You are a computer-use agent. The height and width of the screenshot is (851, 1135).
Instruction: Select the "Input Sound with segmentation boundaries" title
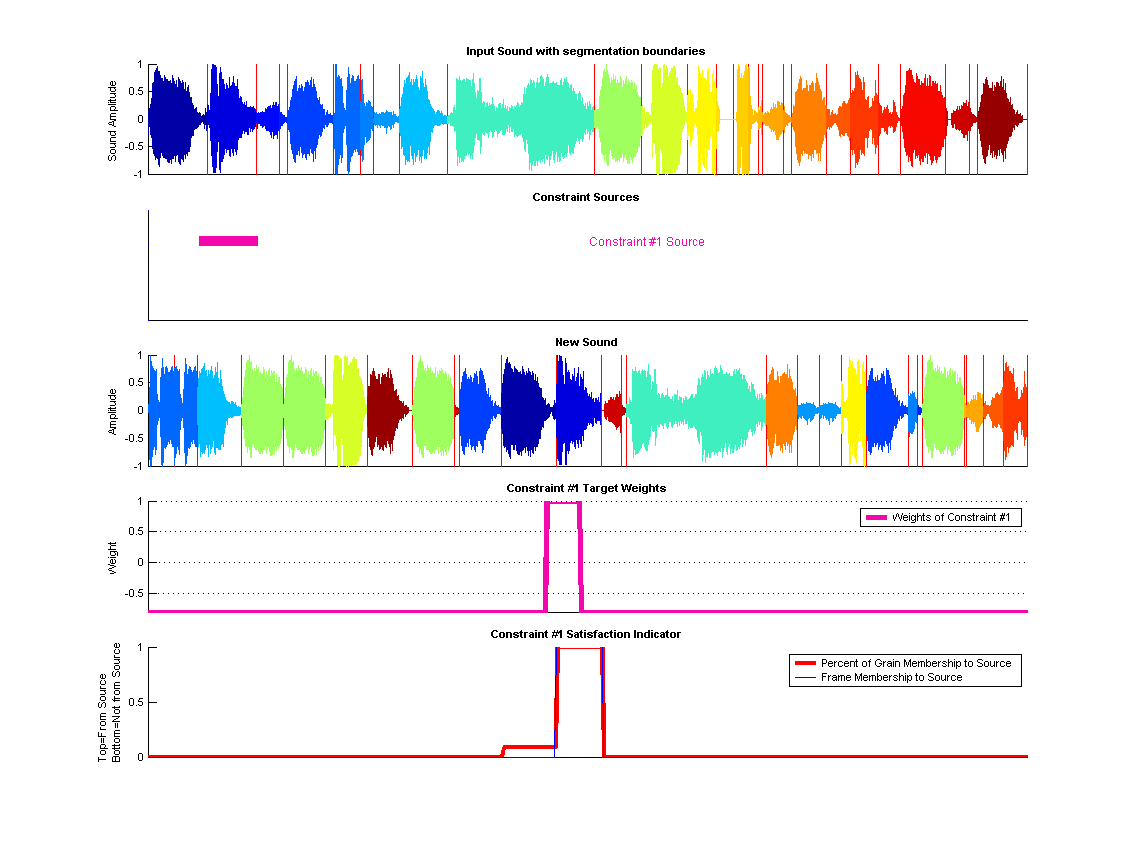(585, 51)
